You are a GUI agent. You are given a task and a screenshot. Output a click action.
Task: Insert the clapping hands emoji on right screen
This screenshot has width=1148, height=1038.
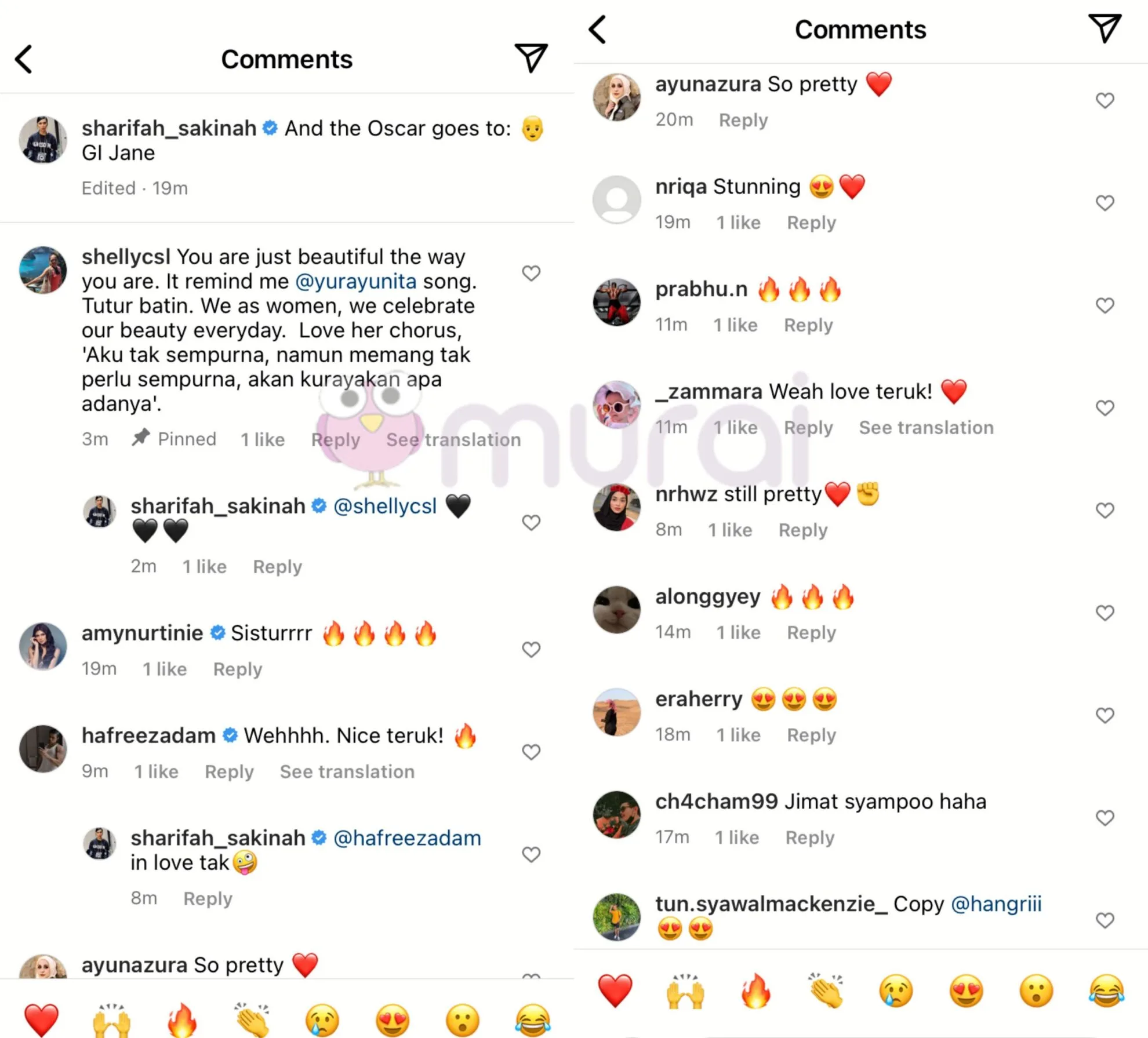pyautogui.click(x=826, y=990)
